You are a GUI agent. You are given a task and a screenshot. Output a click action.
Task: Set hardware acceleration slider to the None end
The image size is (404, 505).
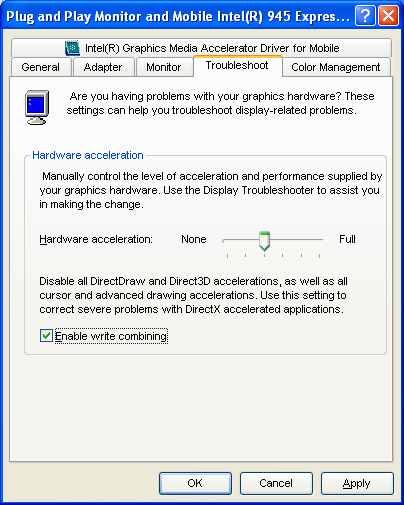pos(227,240)
